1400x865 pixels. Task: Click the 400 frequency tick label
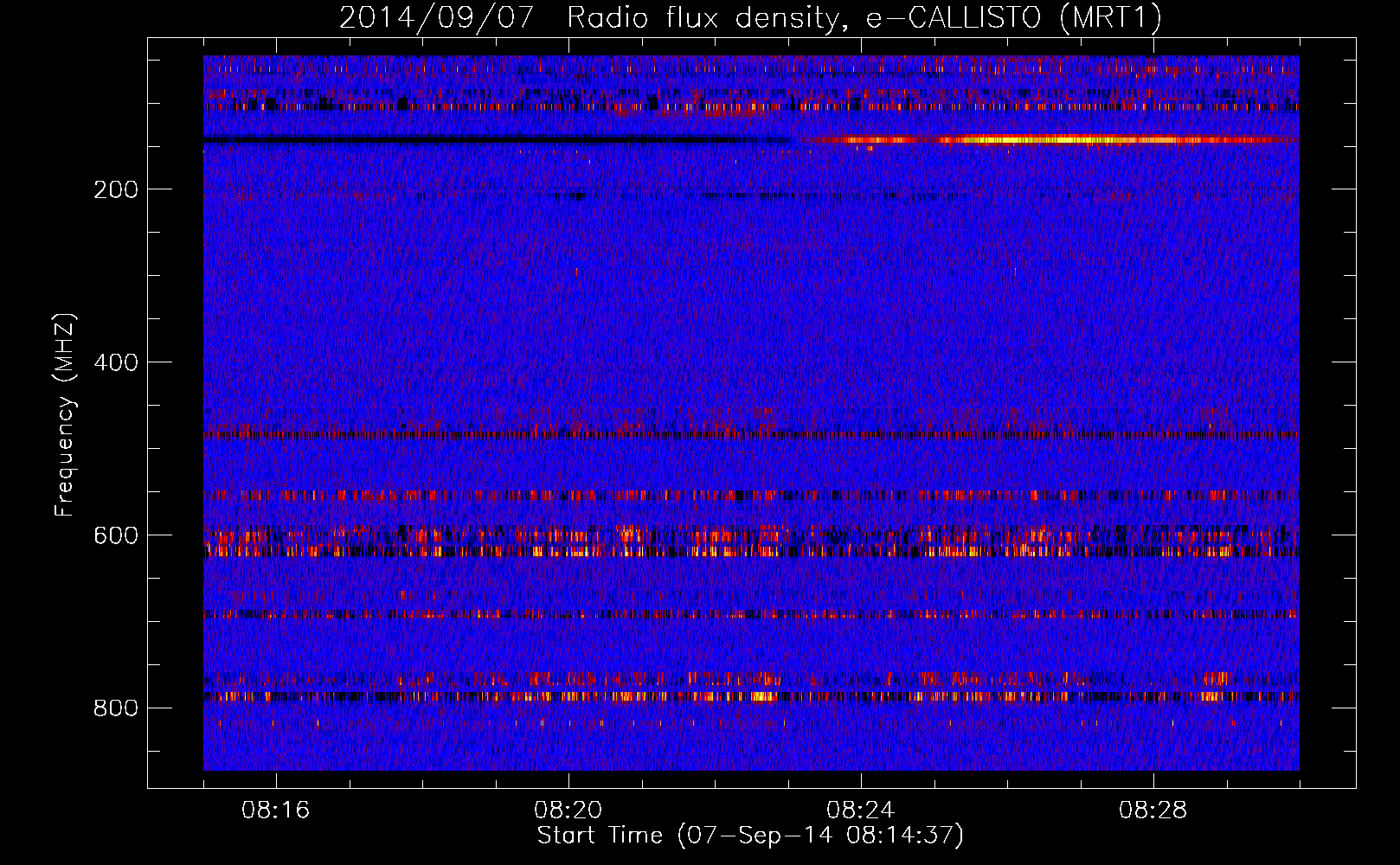click(x=116, y=362)
